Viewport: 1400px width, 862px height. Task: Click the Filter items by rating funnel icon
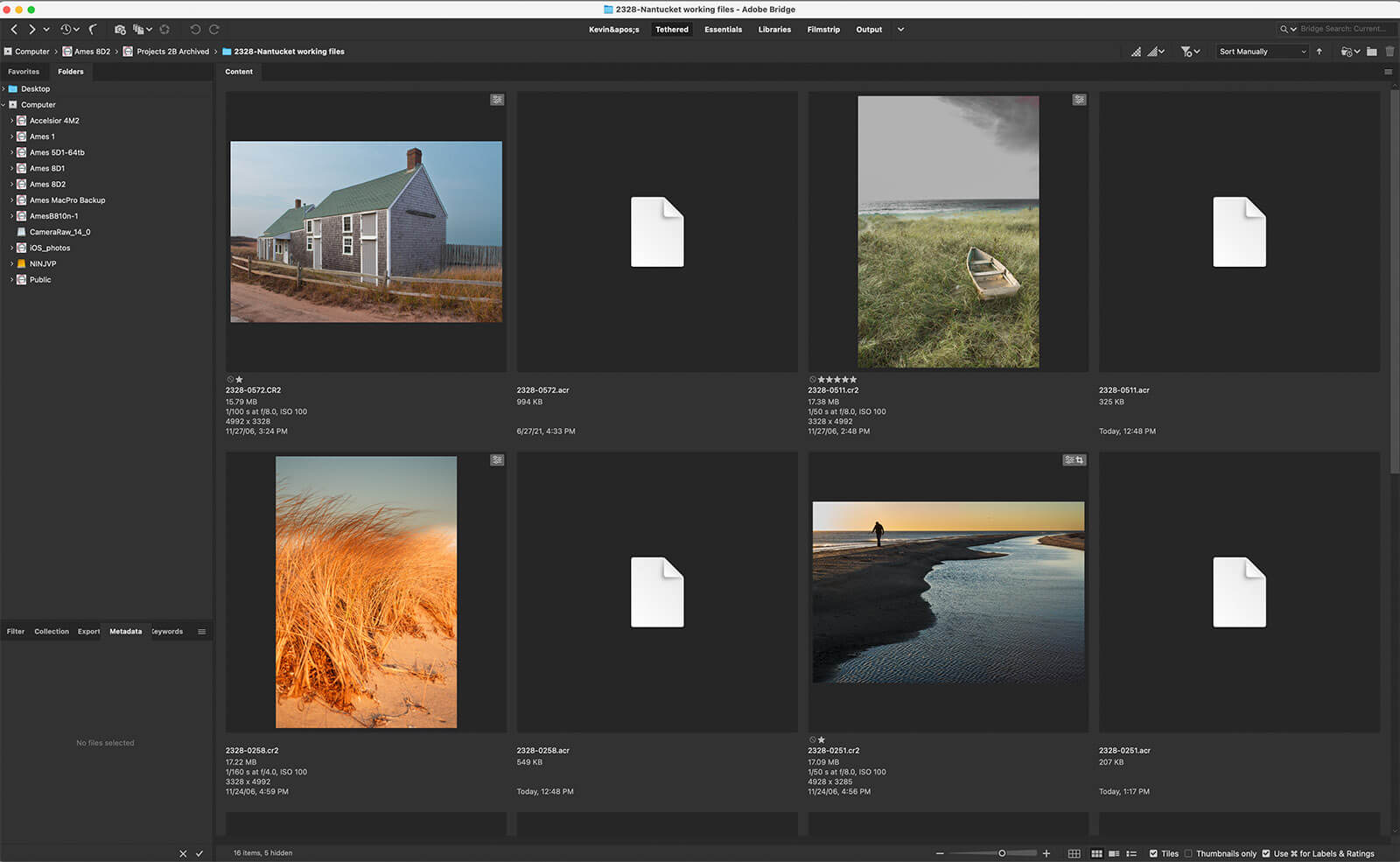tap(1186, 52)
